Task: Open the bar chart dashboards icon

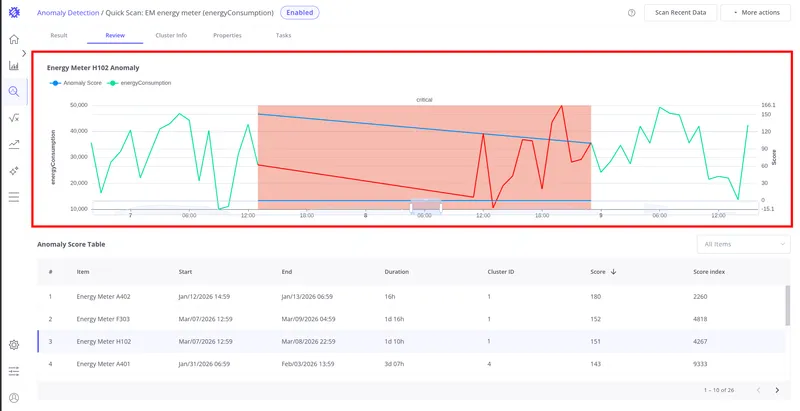Action: (14, 65)
